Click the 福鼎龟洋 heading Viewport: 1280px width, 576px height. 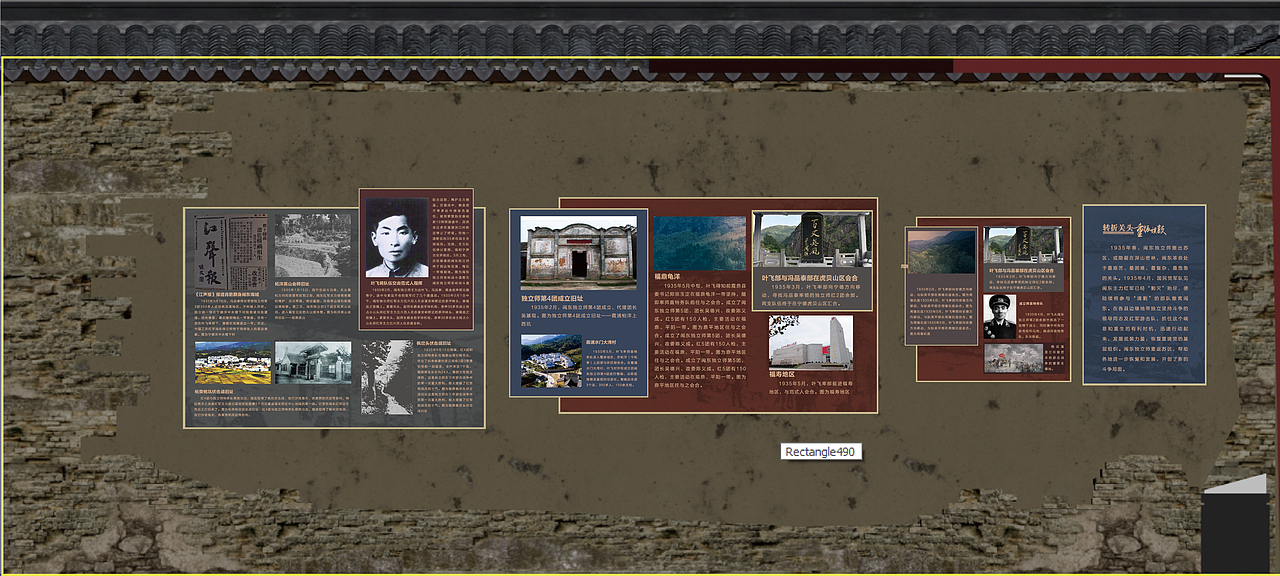tap(669, 275)
